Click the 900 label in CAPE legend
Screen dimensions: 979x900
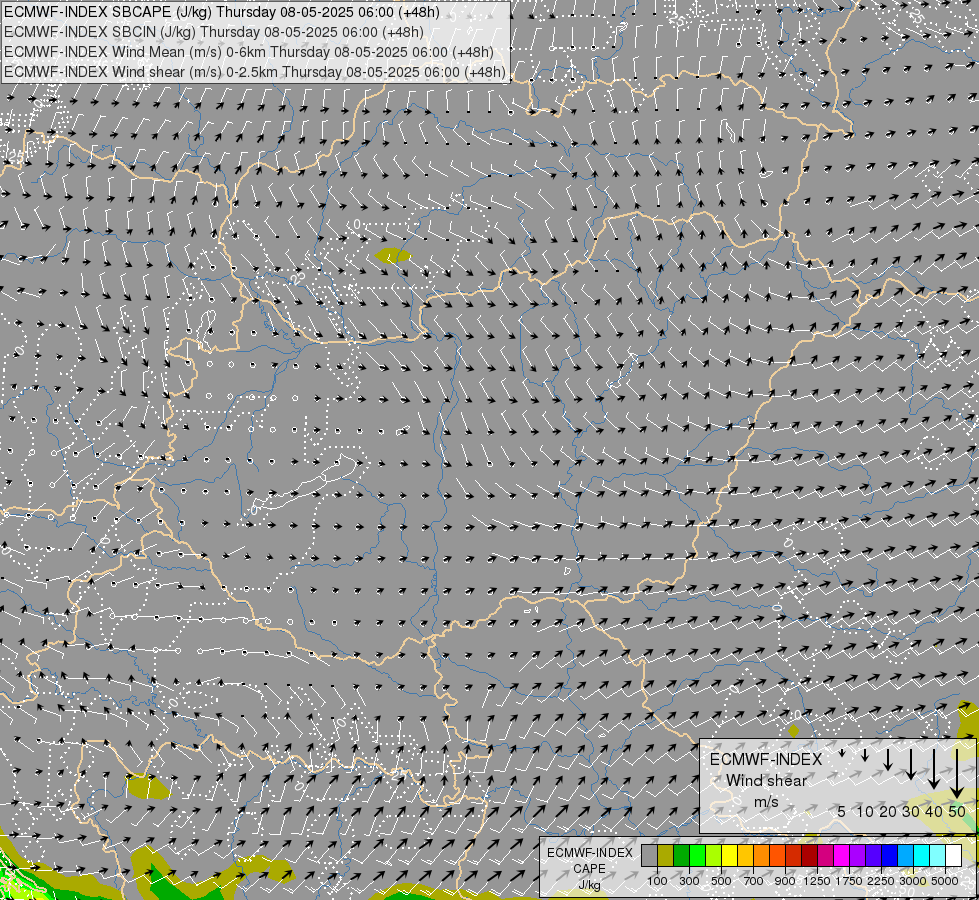(x=785, y=881)
